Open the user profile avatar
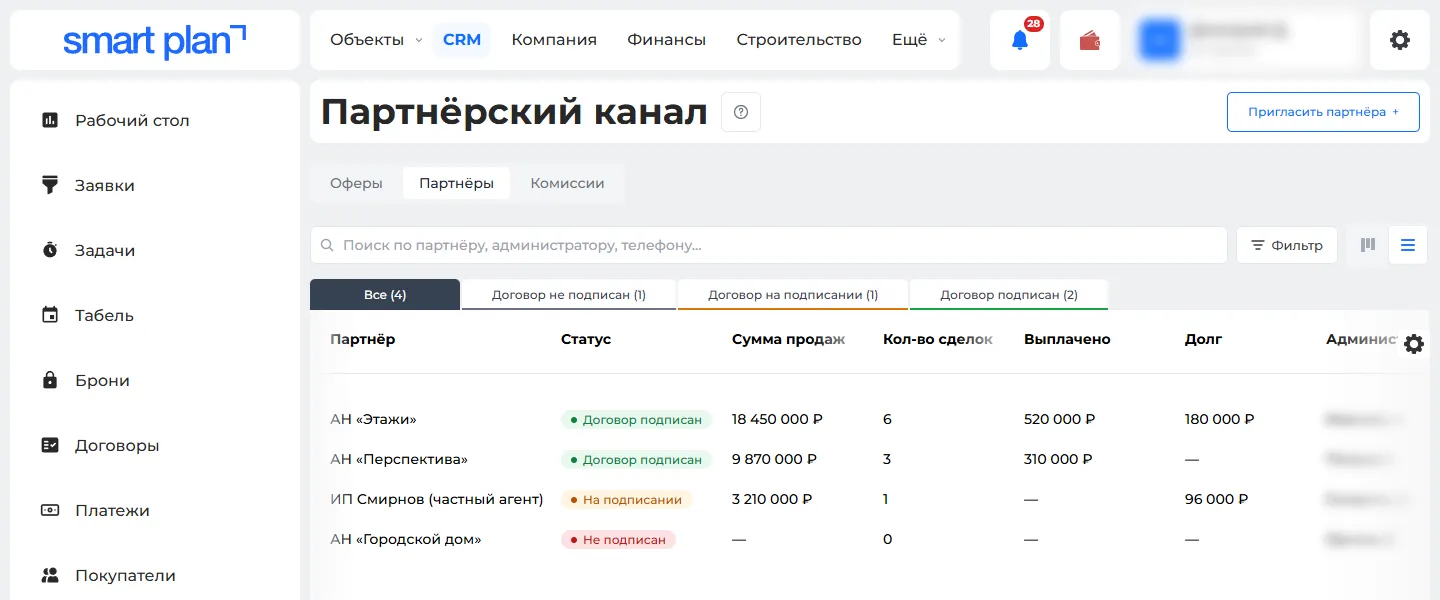The width and height of the screenshot is (1440, 600). pyautogui.click(x=1161, y=40)
